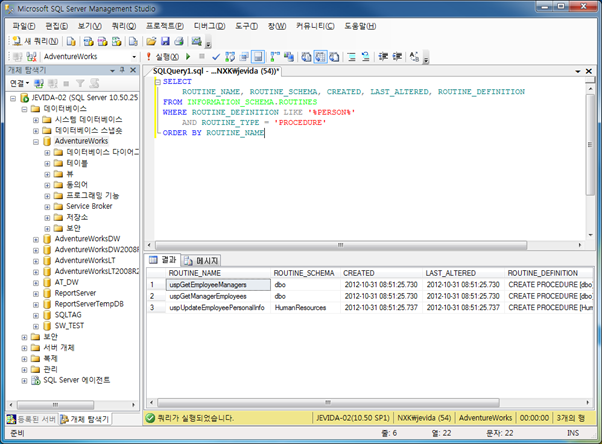Open the 도구(T) menu
602x444 pixels.
(246, 26)
